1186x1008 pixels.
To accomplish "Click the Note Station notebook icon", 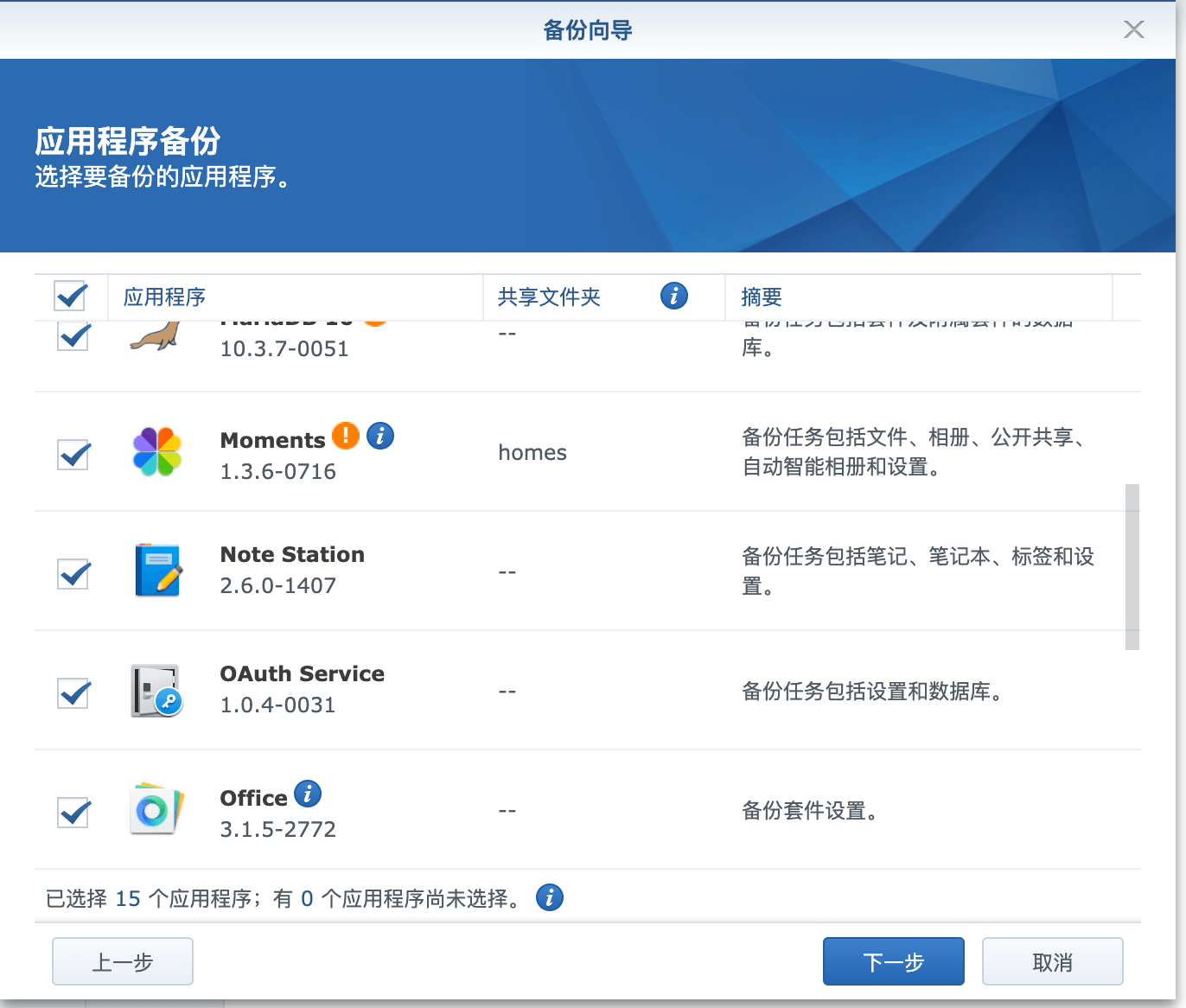I will pyautogui.click(x=156, y=571).
